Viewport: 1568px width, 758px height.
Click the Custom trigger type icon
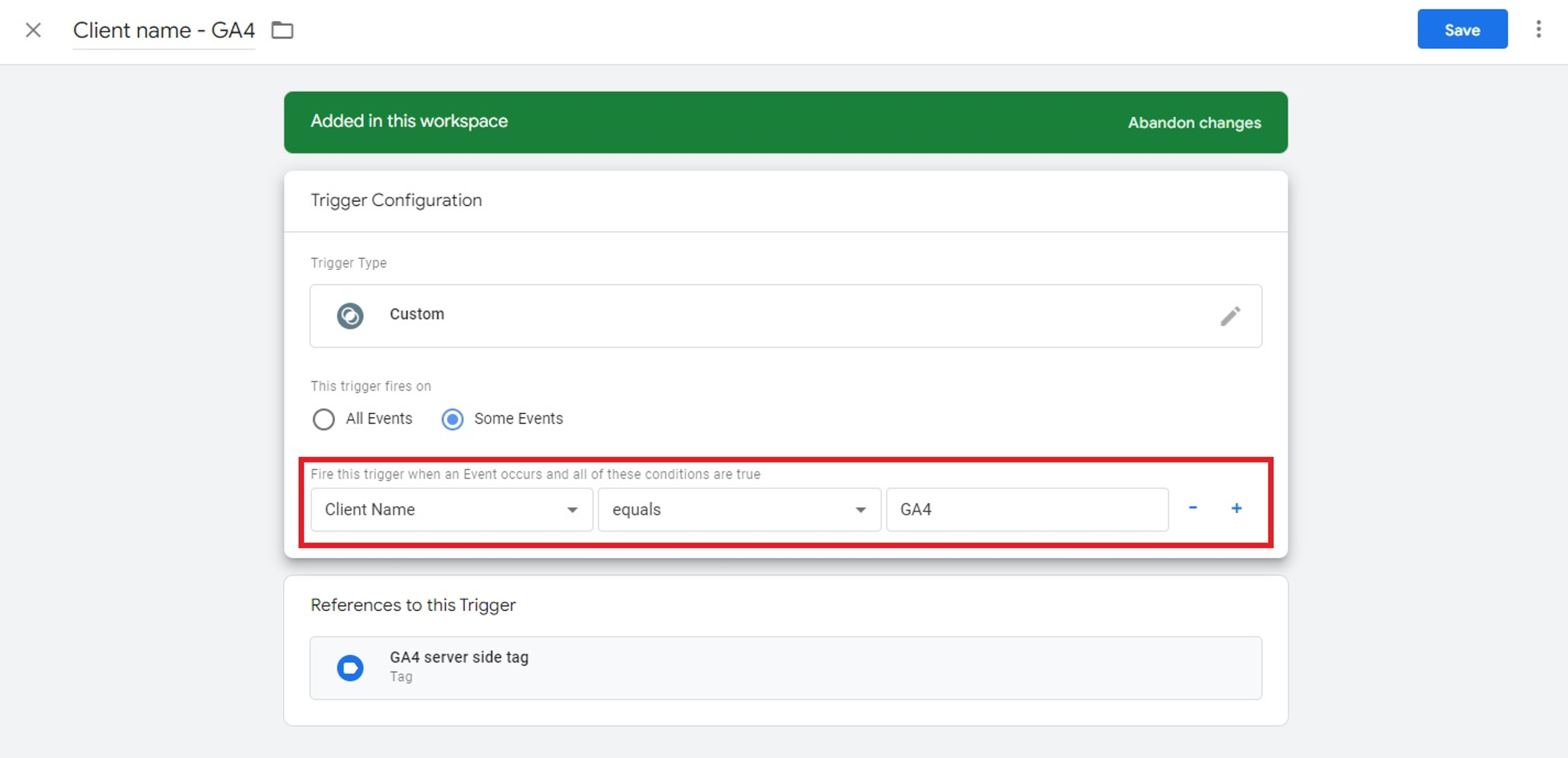pyautogui.click(x=350, y=316)
